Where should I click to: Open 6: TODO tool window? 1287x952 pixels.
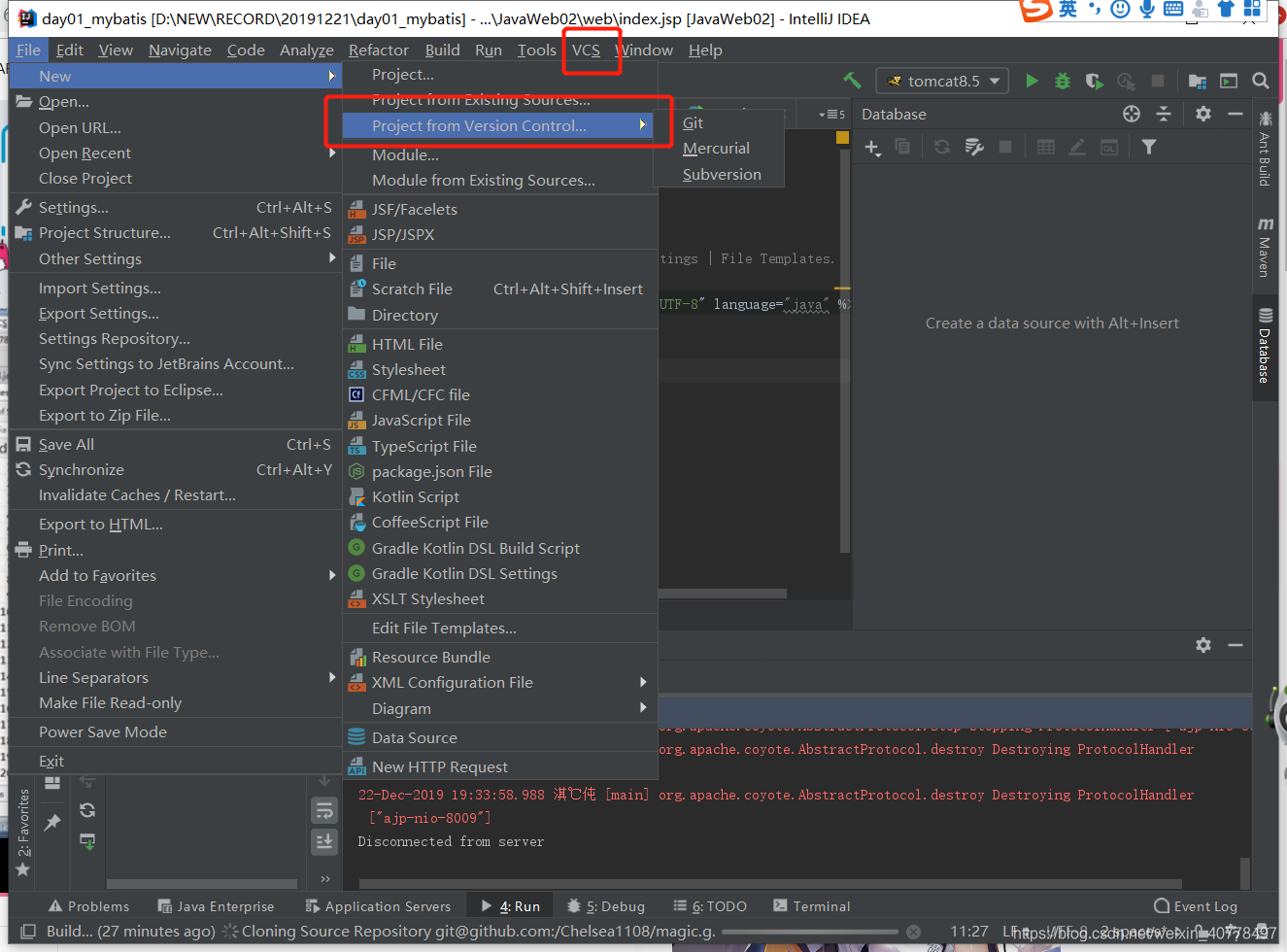710,906
